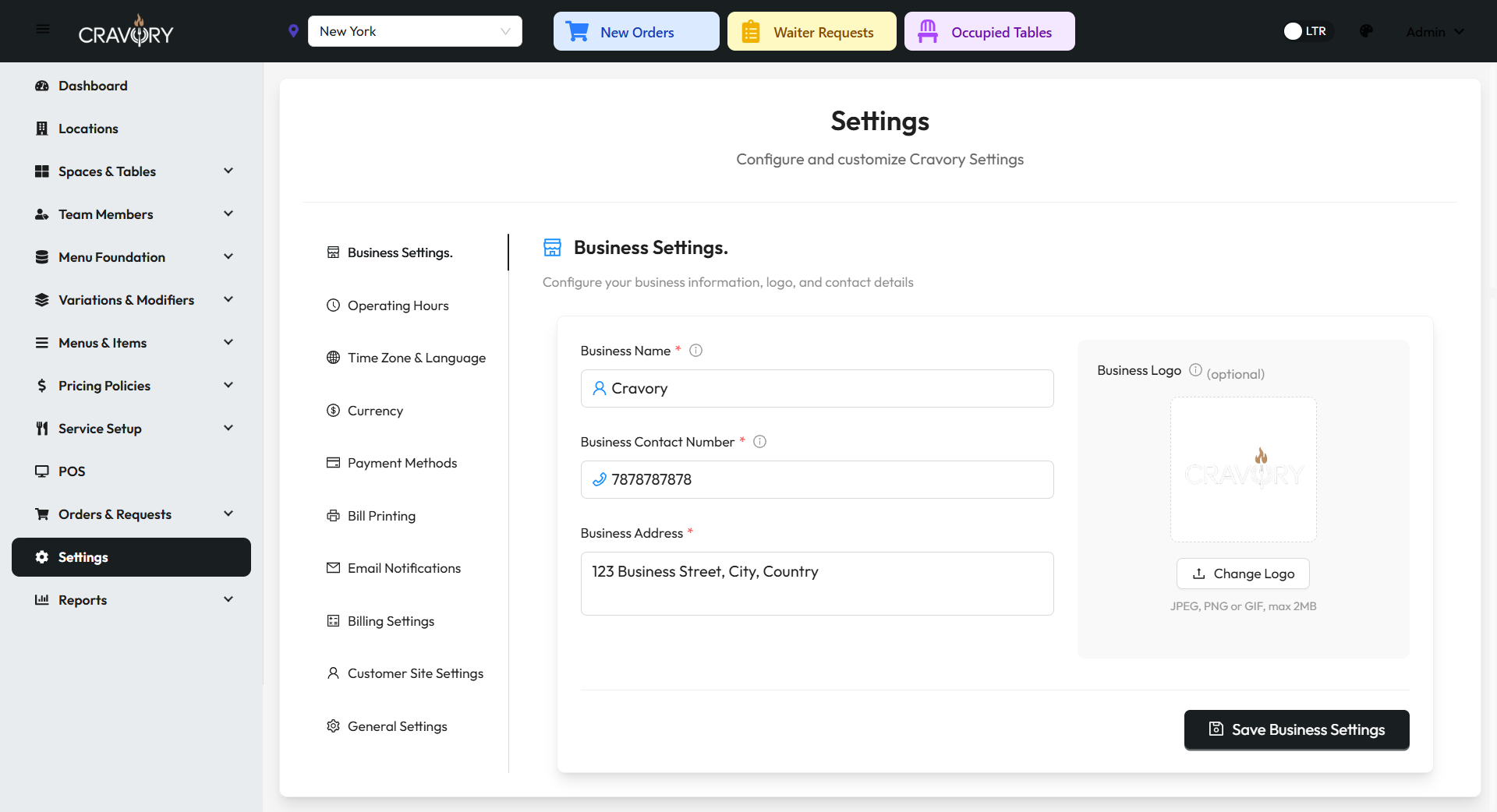Click the Business Logo info icon
Image resolution: width=1497 pixels, height=812 pixels.
[x=1195, y=370]
